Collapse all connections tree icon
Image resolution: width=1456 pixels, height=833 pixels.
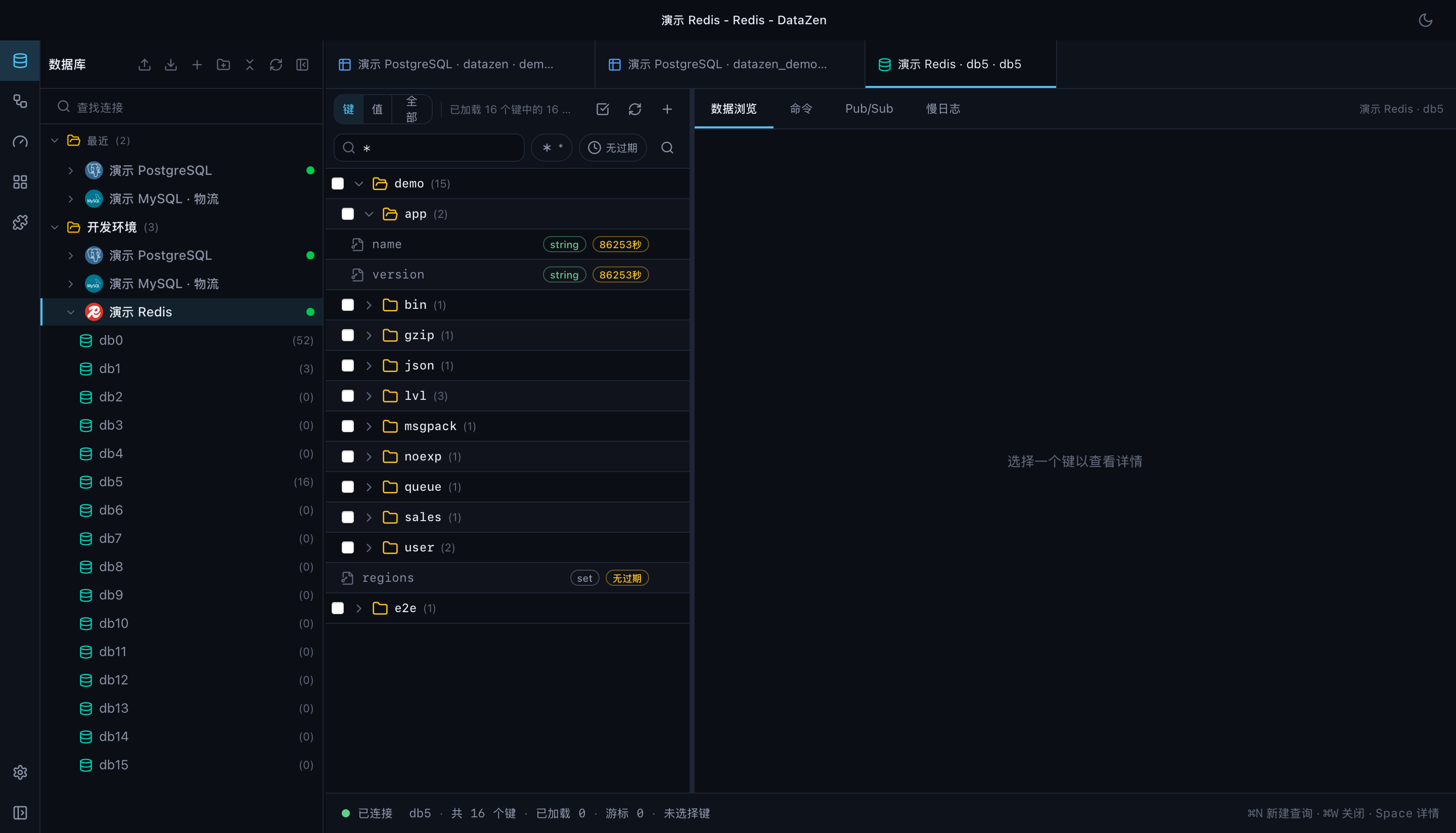(x=250, y=65)
